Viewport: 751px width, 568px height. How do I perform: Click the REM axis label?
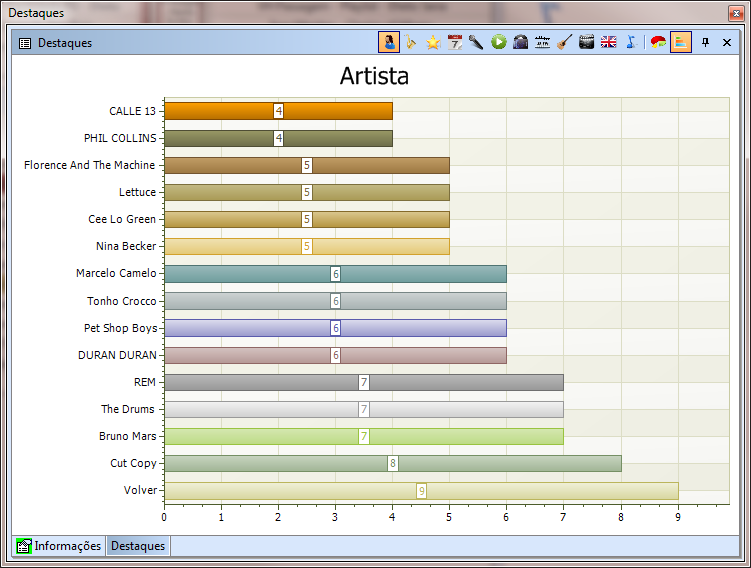(x=145, y=382)
